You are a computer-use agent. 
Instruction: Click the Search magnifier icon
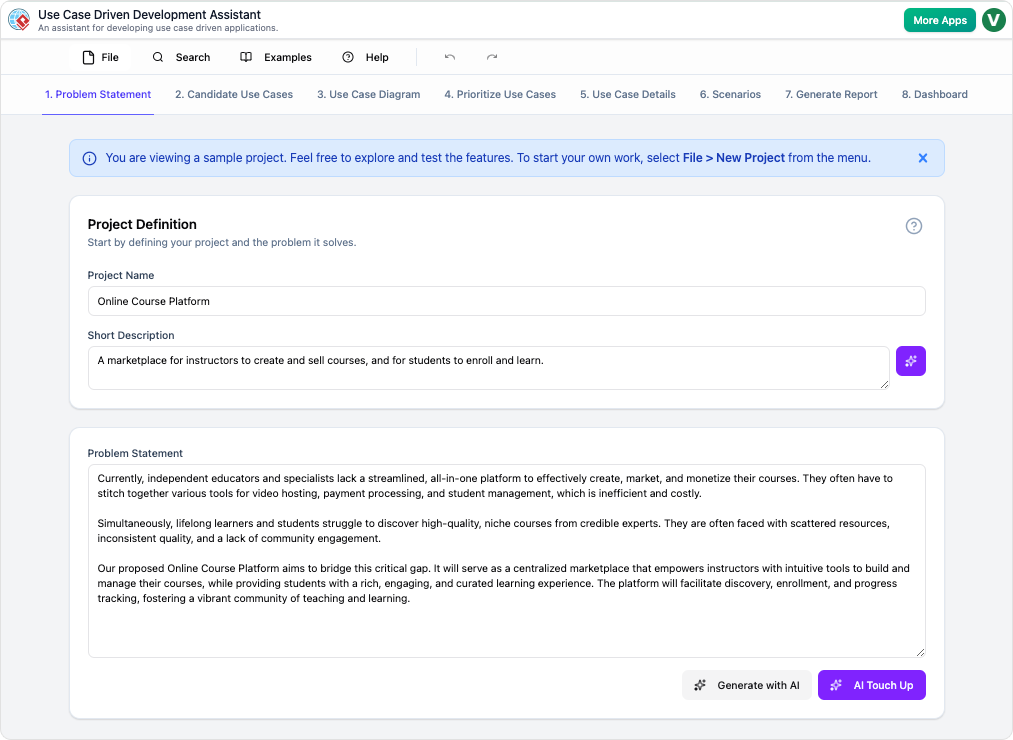tap(157, 57)
